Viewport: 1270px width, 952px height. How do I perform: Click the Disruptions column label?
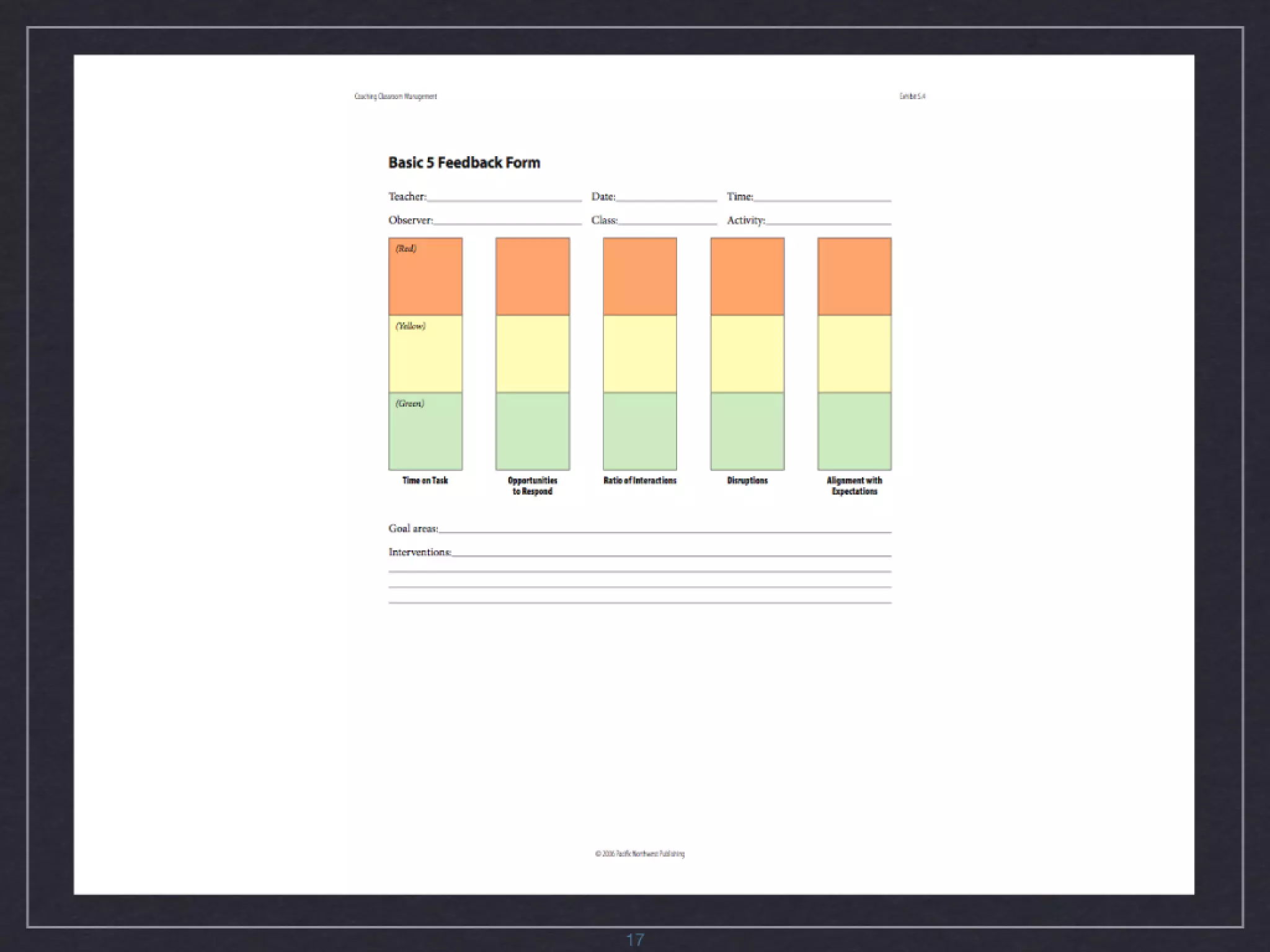(747, 480)
